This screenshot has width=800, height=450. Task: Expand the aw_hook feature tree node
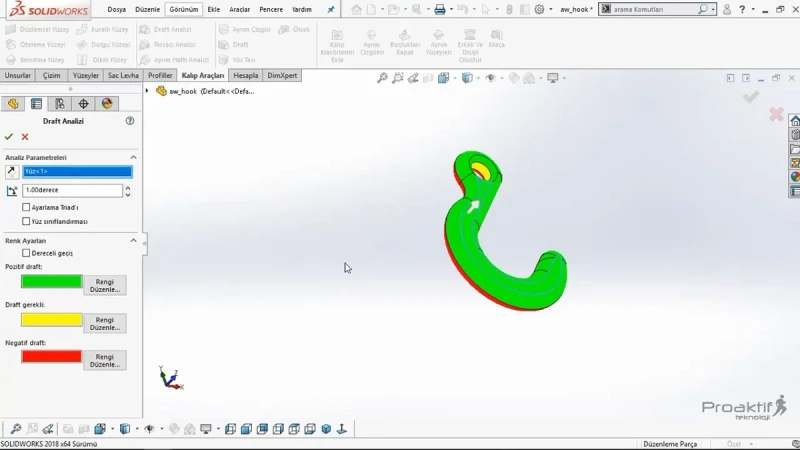tap(147, 91)
